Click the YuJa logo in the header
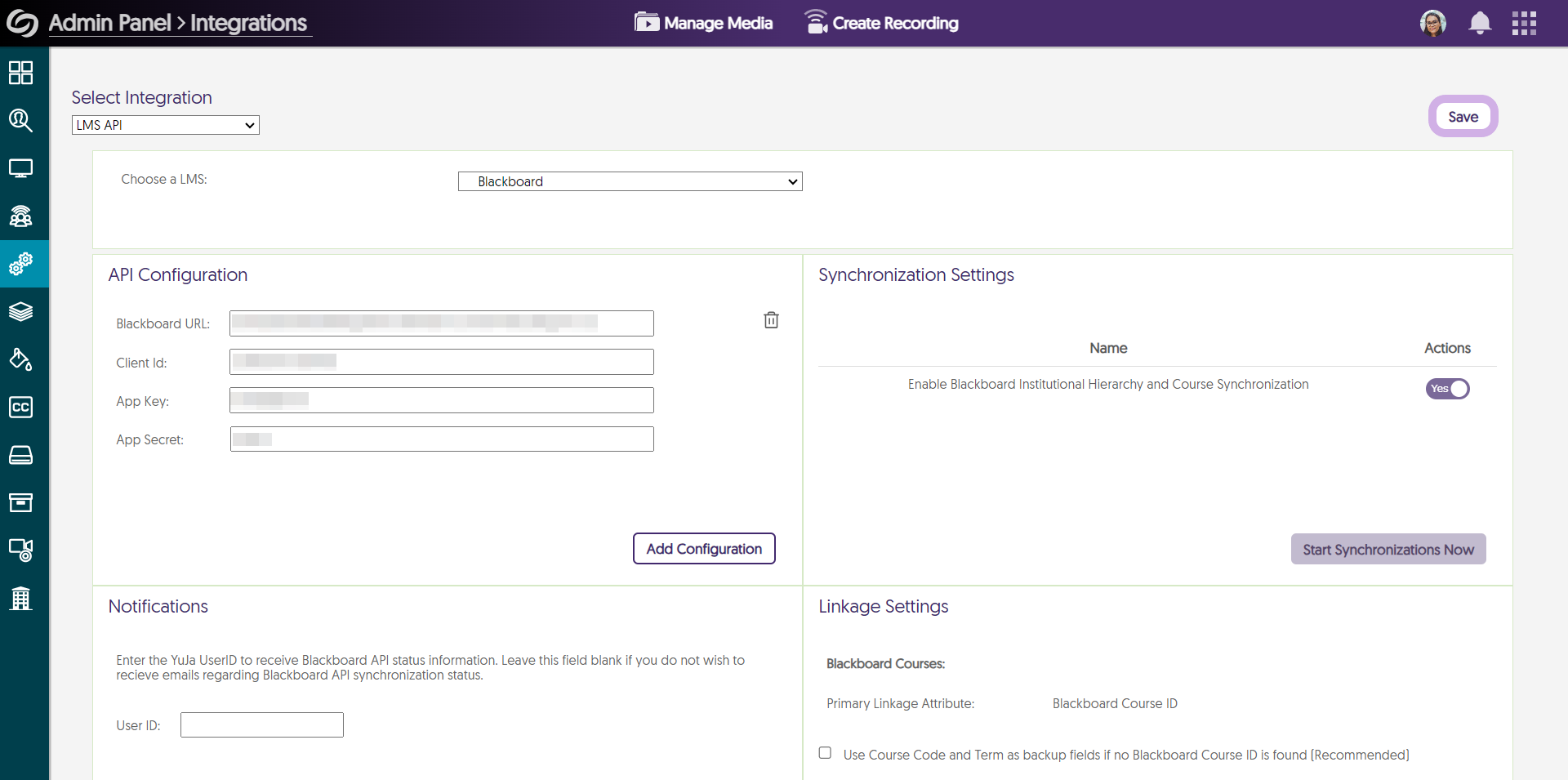Screen dimensions: 1568x780 22,23
